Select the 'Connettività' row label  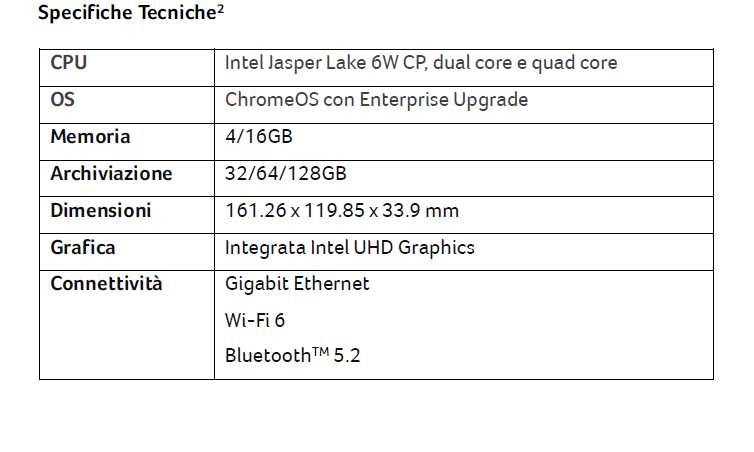pos(106,284)
